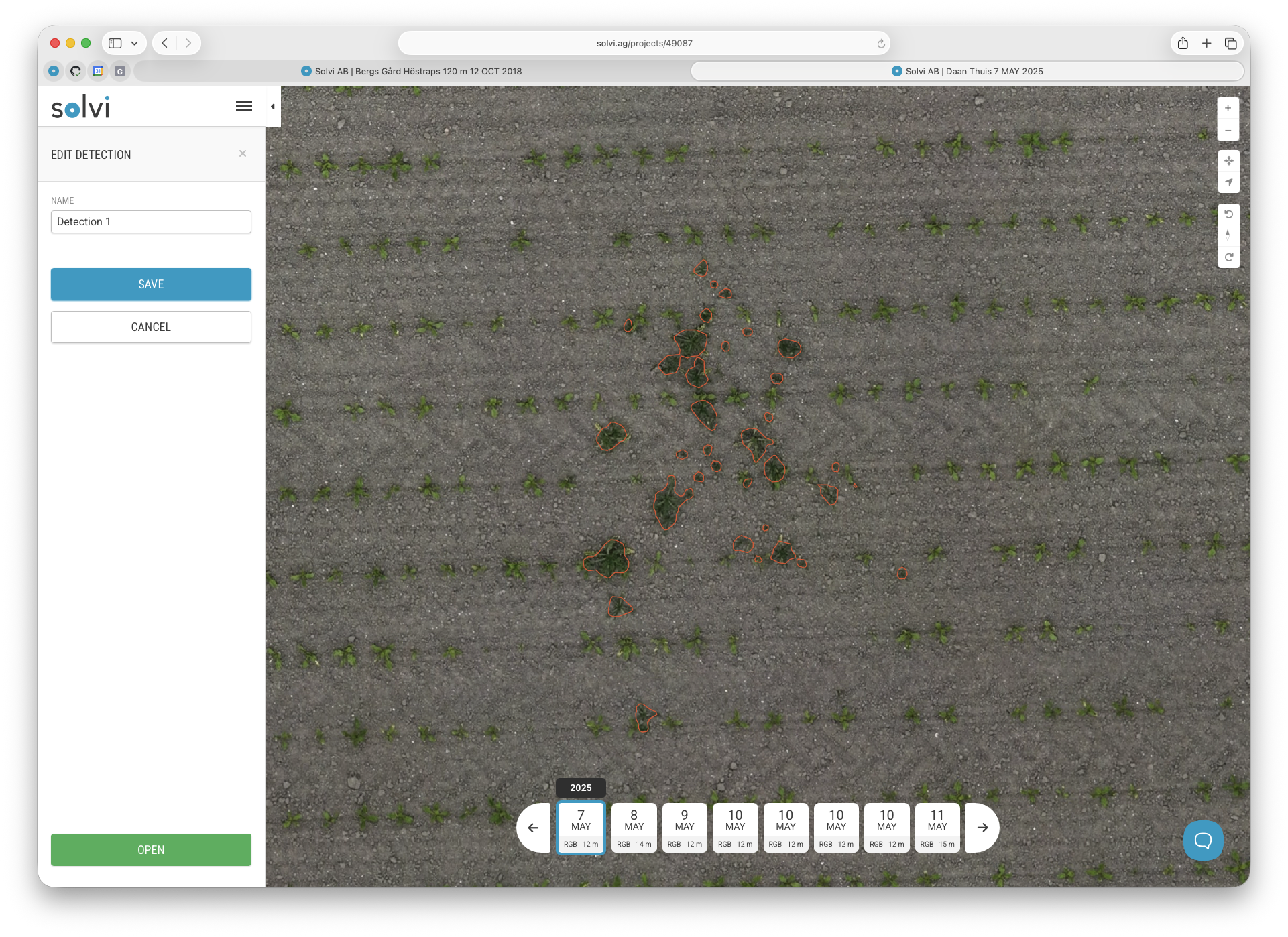
Task: Switch to Daan Thuis 7 MAY 2025 tab
Action: click(967, 71)
